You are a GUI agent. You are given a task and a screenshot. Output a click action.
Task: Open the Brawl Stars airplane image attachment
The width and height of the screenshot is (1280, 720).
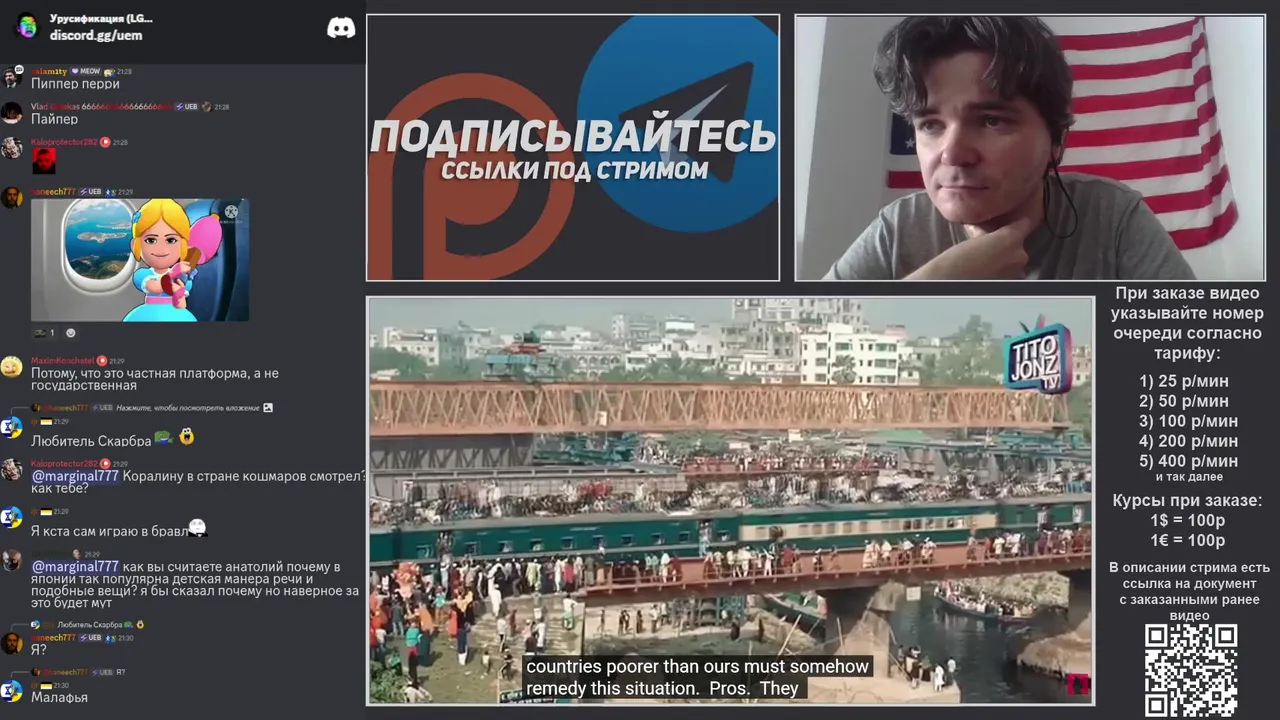[x=140, y=260]
